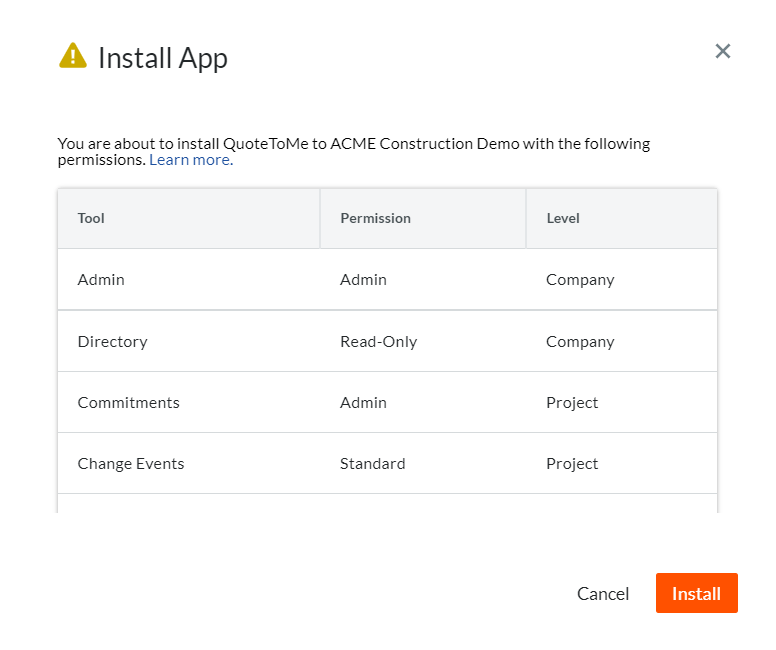
Task: Click the Tool column header
Action: (91, 218)
